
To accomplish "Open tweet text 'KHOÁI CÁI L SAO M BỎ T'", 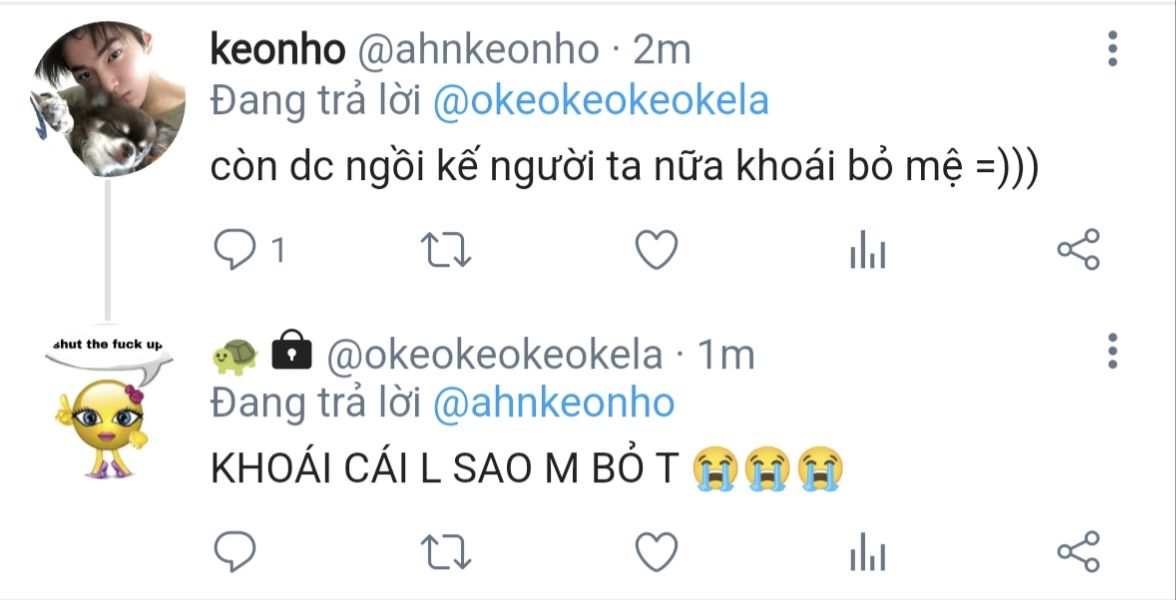I will pyautogui.click(x=445, y=470).
